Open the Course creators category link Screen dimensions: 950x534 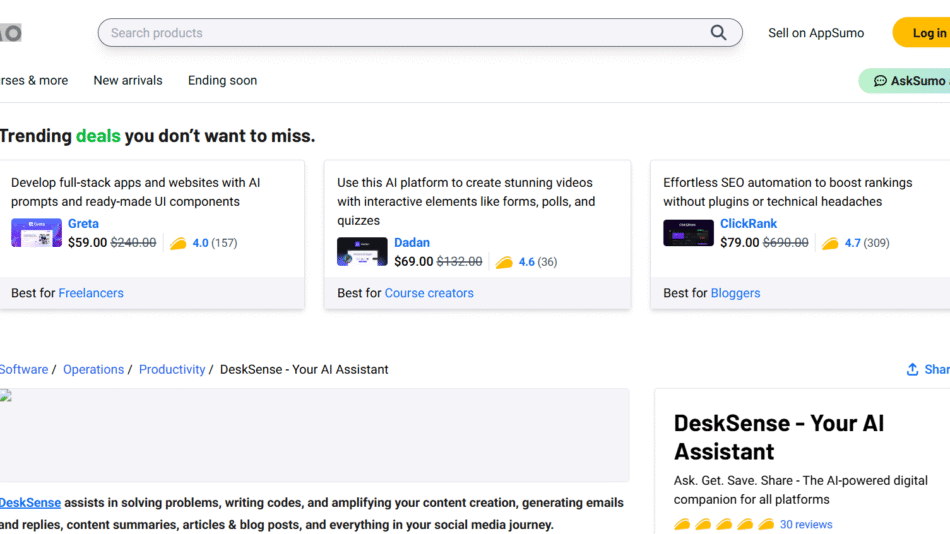click(x=429, y=293)
